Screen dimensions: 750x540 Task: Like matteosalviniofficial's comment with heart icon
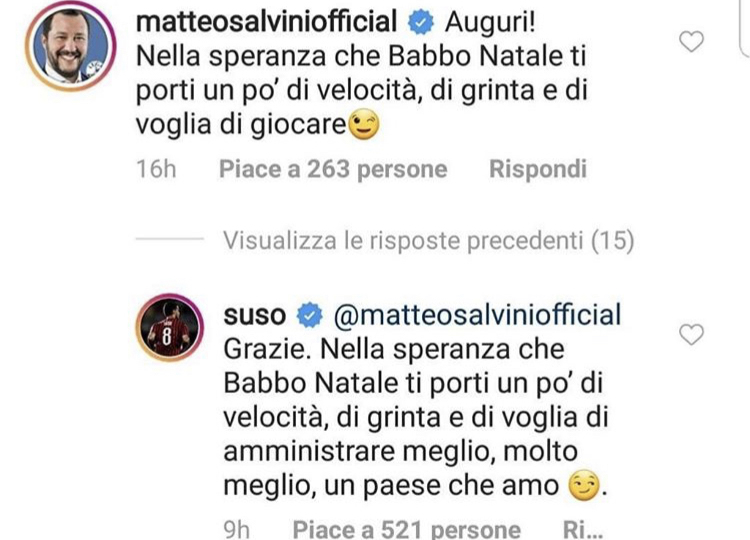691,42
